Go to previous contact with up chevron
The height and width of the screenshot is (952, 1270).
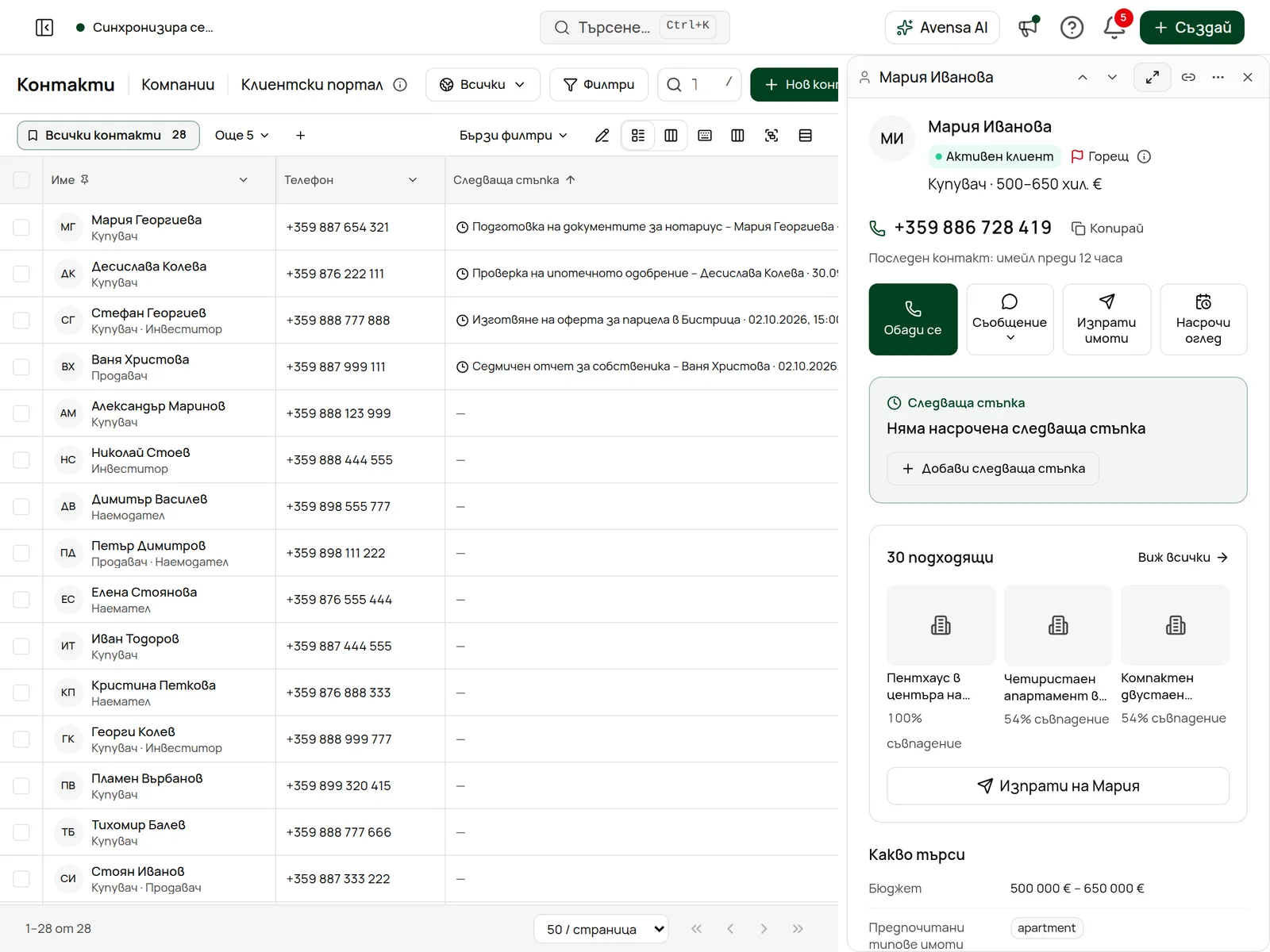pos(1082,77)
